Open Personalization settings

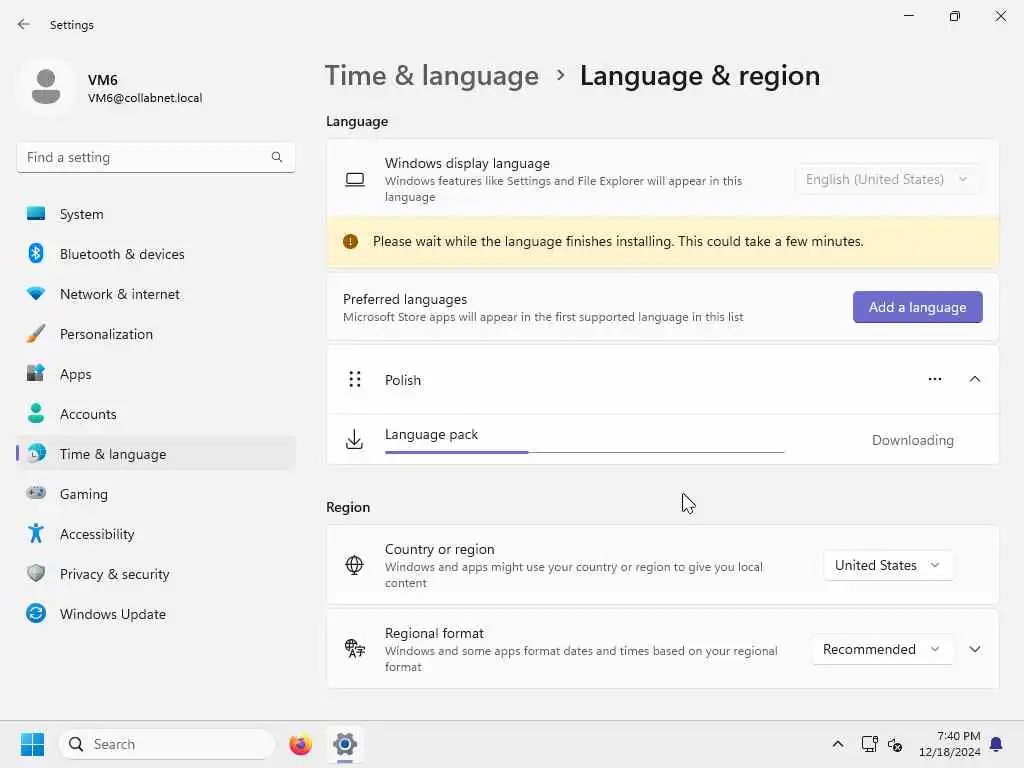[155, 334]
